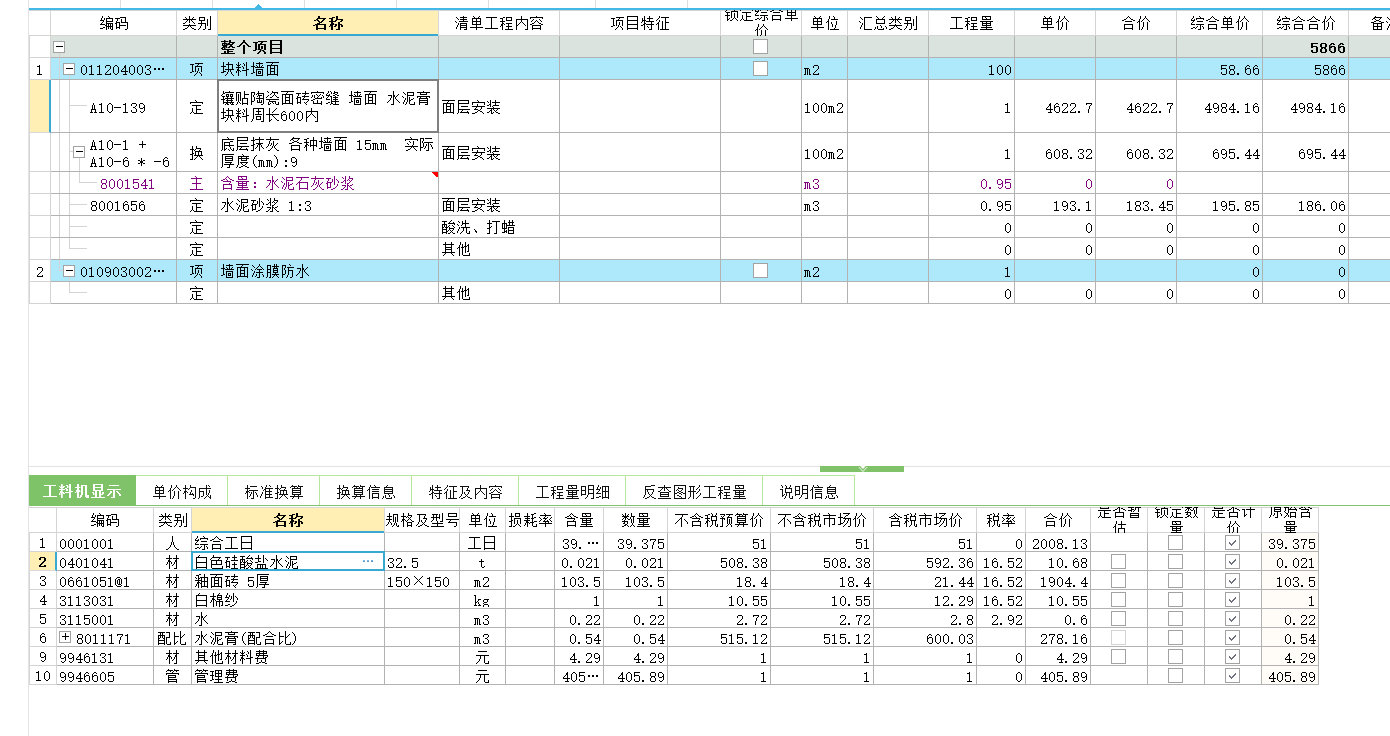Click the upper 编码 column header
Viewport: 1390px width, 736px height.
click(x=114, y=23)
